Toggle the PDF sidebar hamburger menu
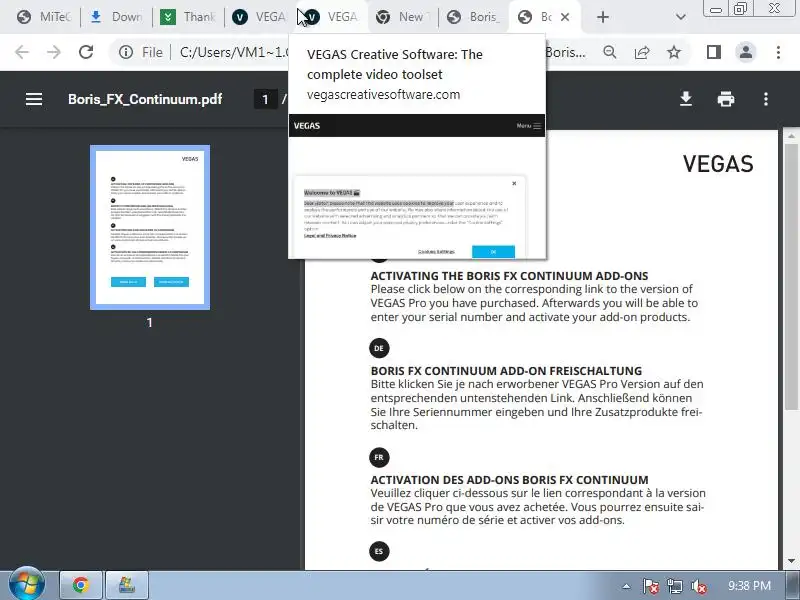 pyautogui.click(x=34, y=99)
